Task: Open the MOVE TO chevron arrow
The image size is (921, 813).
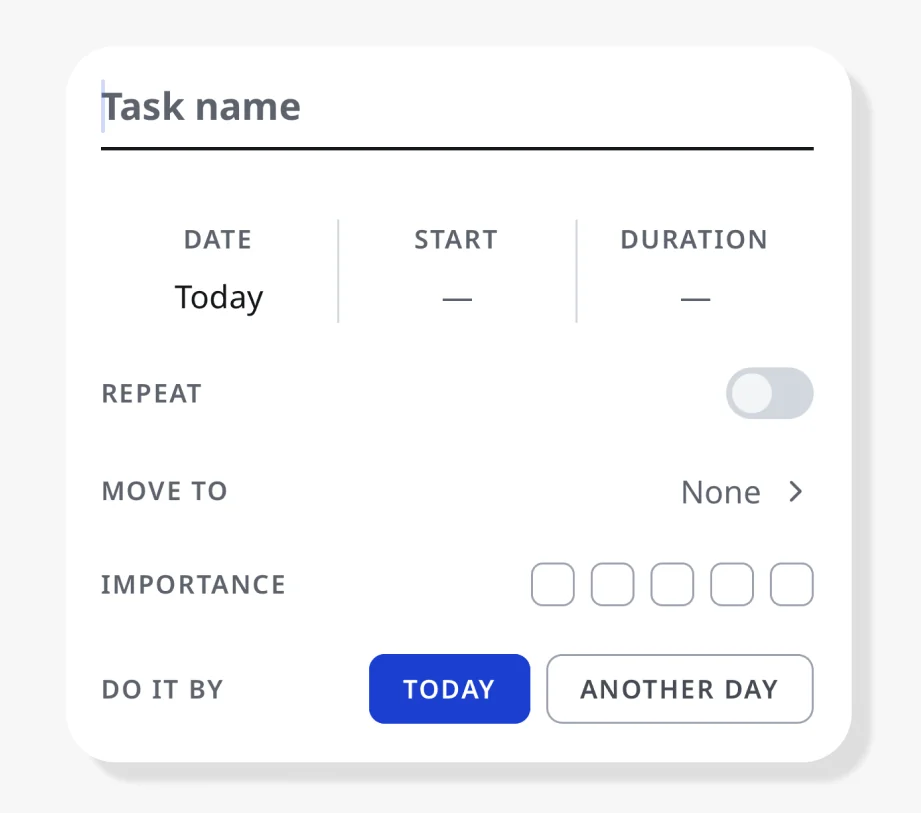Action: tap(796, 492)
